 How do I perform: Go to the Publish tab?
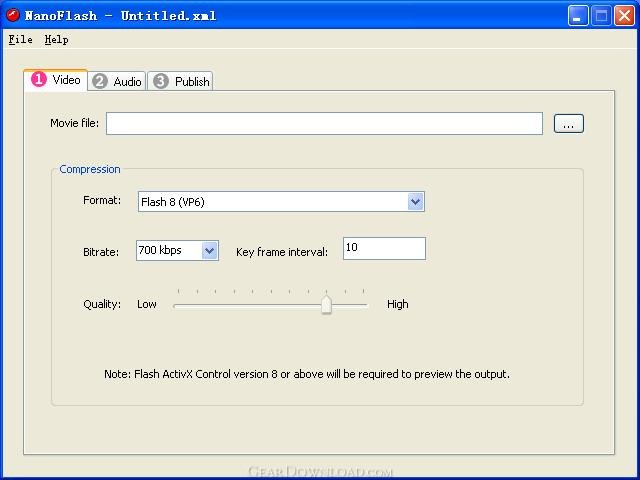tap(191, 81)
